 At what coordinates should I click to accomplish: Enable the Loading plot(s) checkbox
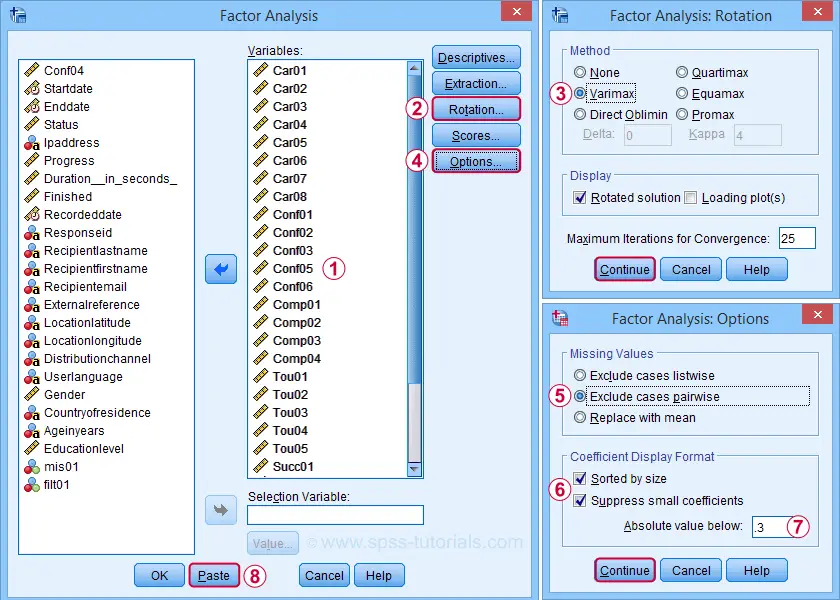pyautogui.click(x=691, y=198)
